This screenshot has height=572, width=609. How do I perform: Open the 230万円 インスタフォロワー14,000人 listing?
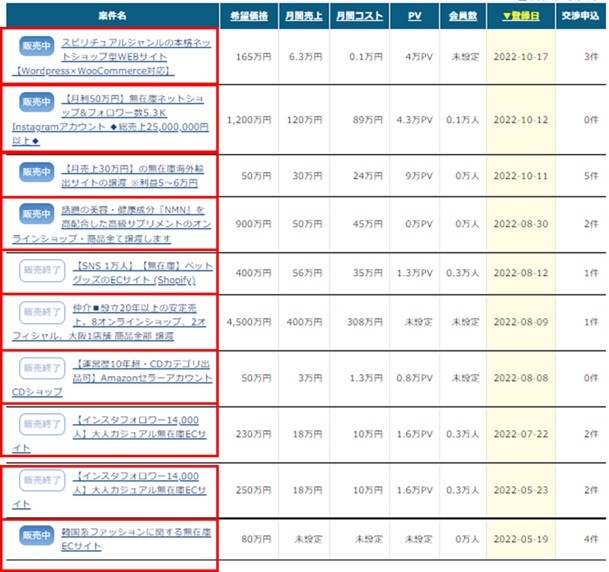coord(135,426)
